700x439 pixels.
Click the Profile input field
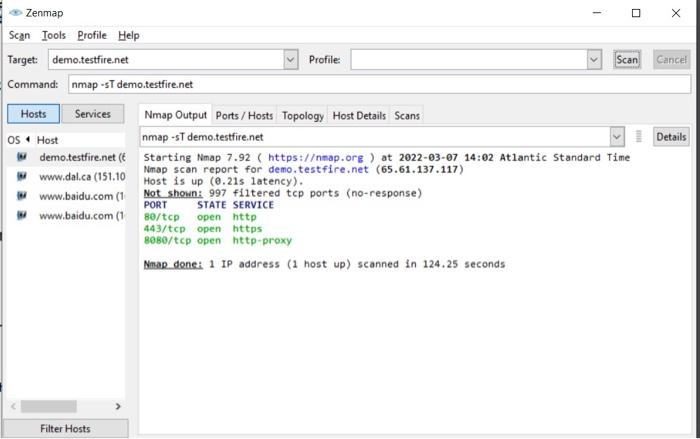tap(469, 59)
